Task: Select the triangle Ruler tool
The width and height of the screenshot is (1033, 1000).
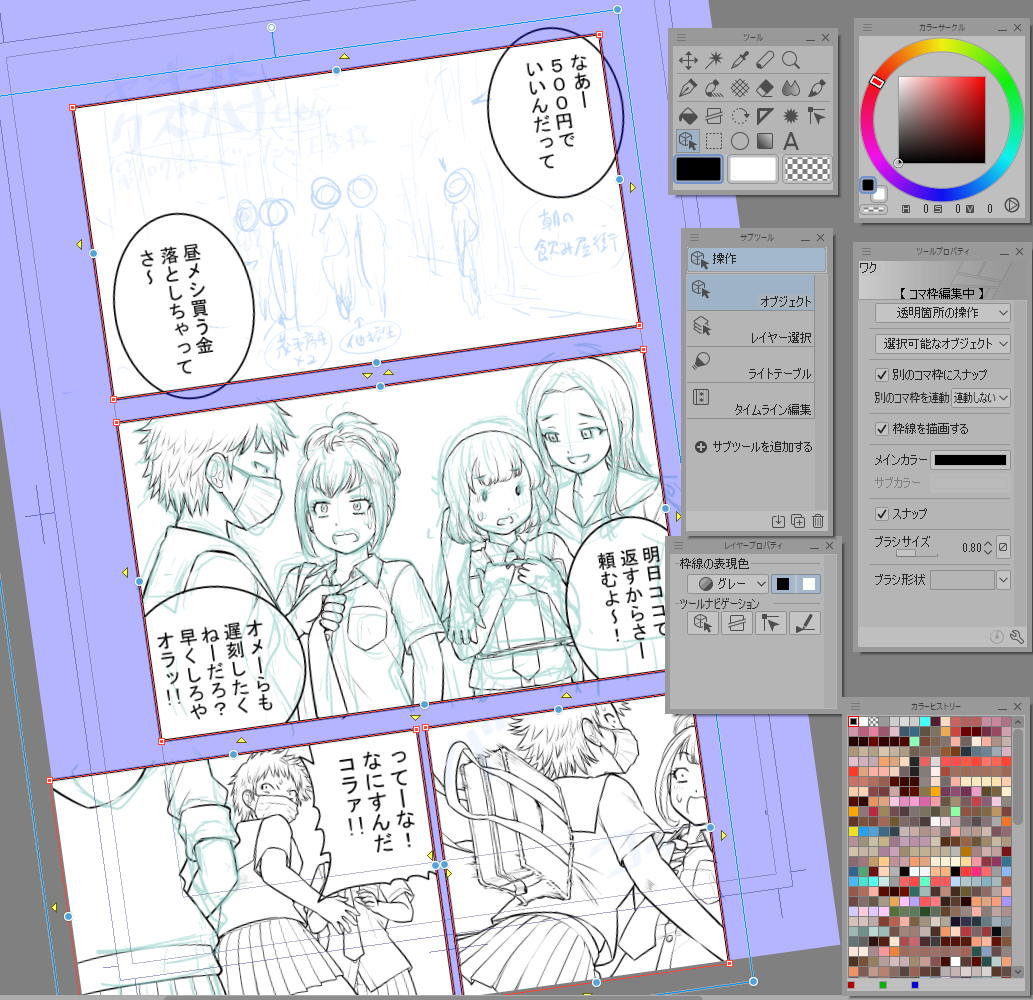Action: point(765,117)
